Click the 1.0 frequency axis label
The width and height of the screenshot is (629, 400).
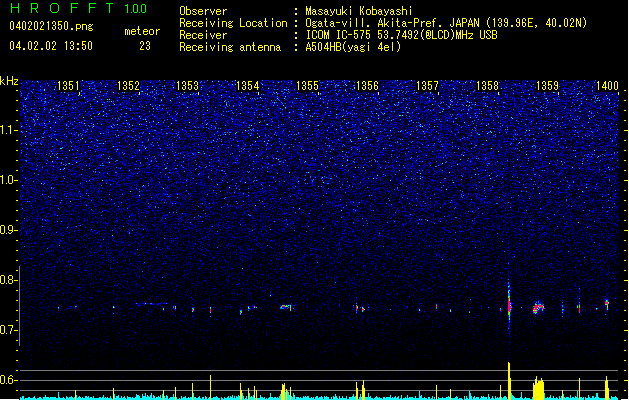[x=9, y=180]
